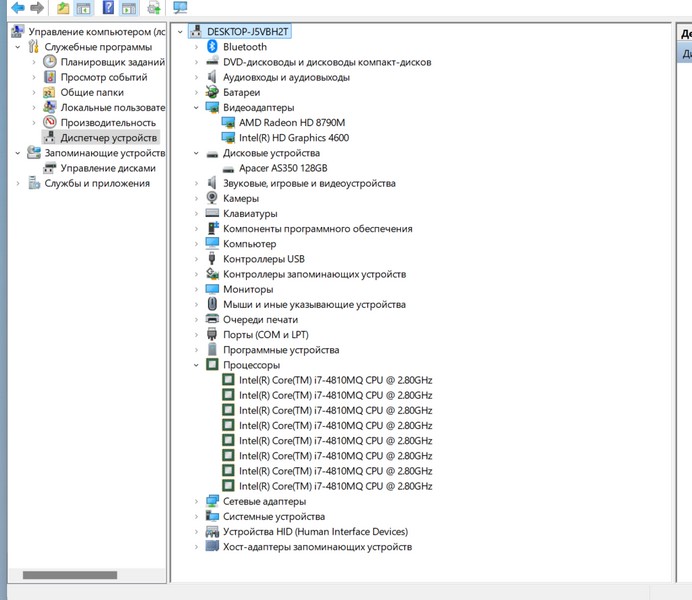Expand the Контроллеры USB category
The height and width of the screenshot is (600, 692).
click(197, 259)
